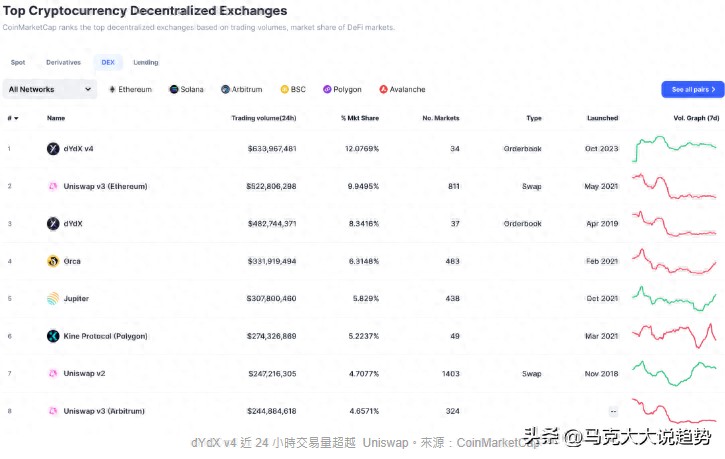Click the Solana network icon

pyautogui.click(x=174, y=89)
